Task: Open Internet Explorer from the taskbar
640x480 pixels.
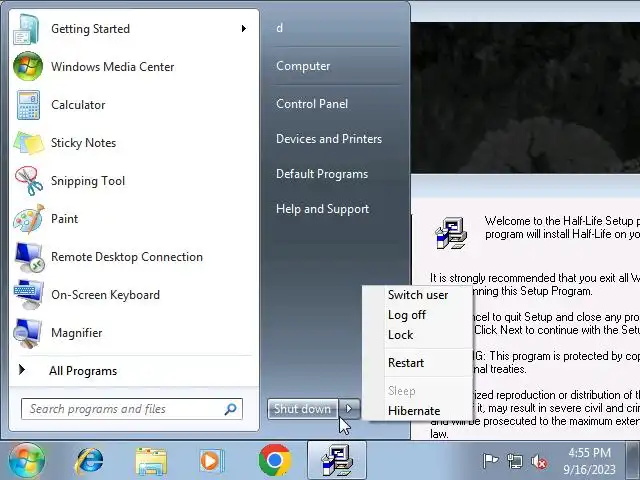Action: coord(89,461)
